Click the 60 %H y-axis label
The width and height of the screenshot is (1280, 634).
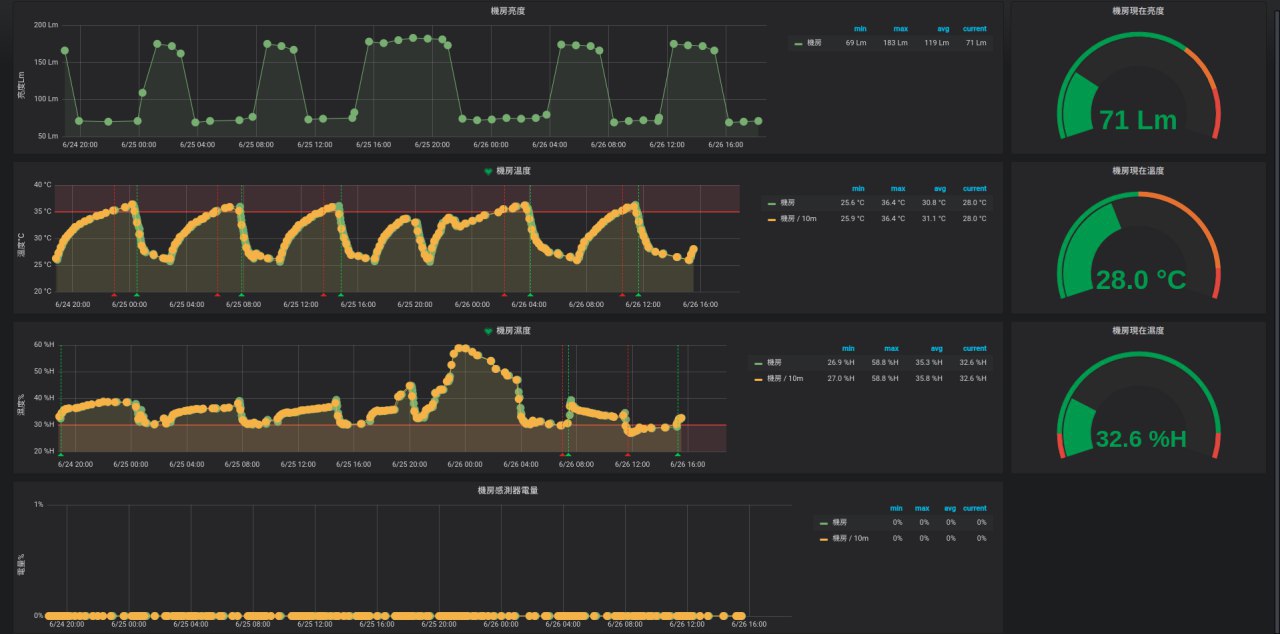[44, 345]
